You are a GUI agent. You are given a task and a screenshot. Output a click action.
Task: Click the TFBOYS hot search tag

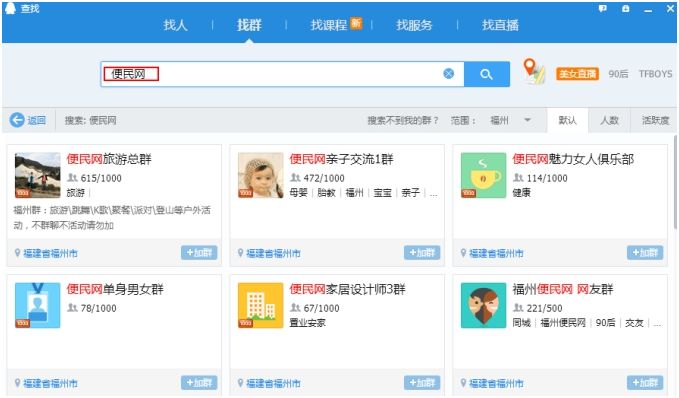(655, 74)
